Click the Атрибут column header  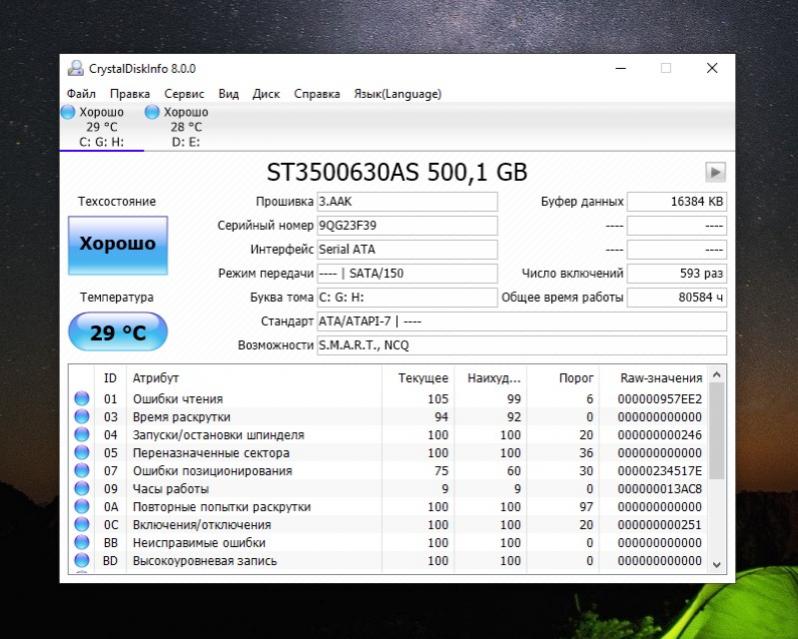254,378
